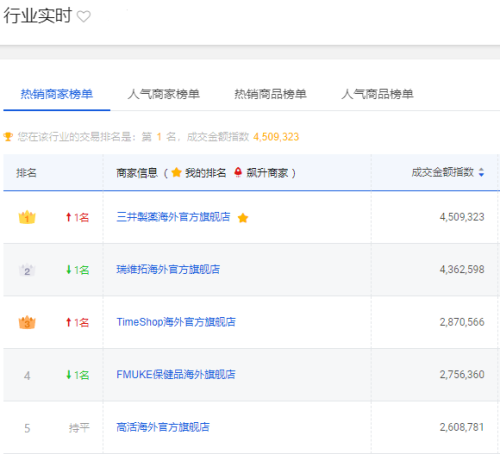Click the 商家信息 column header
The width and height of the screenshot is (500, 454).
[137, 173]
